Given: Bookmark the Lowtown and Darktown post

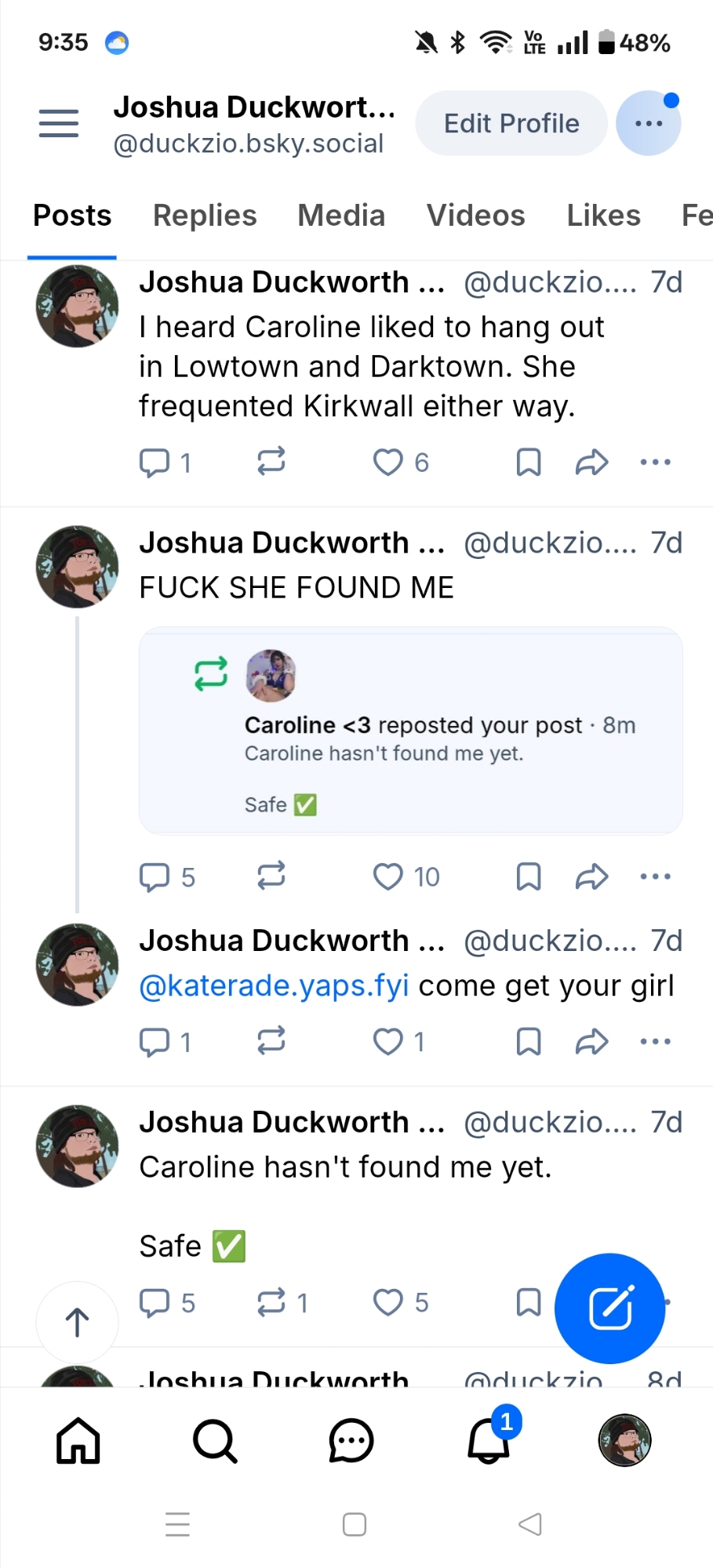Looking at the screenshot, I should point(529,463).
